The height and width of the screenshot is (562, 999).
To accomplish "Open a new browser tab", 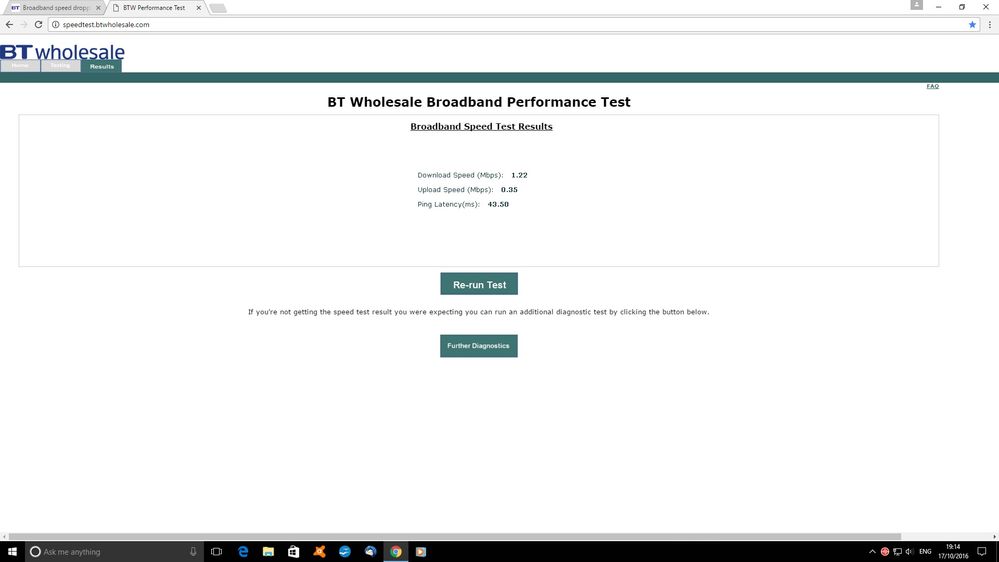I will pyautogui.click(x=218, y=8).
